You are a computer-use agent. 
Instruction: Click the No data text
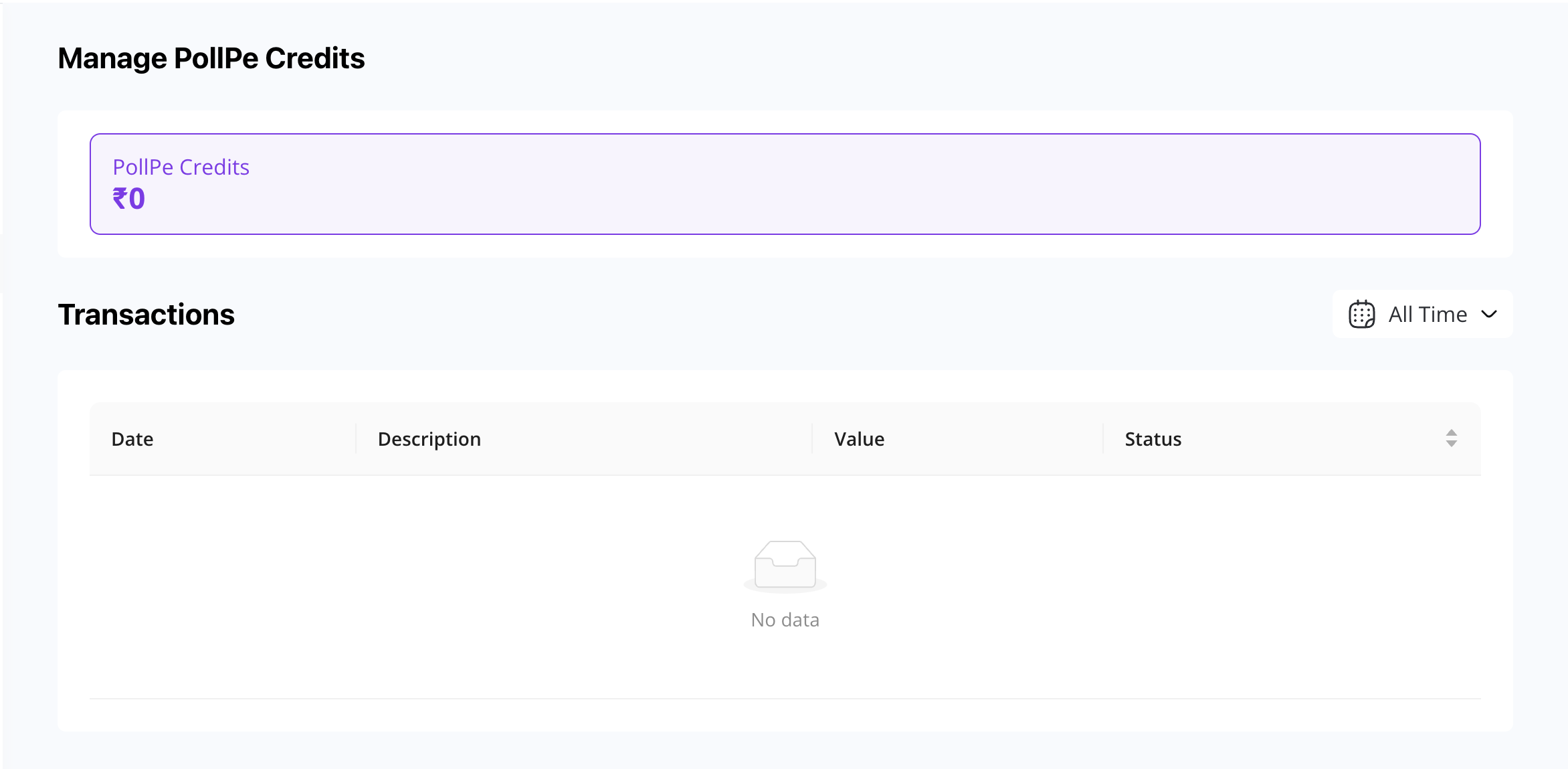click(x=785, y=620)
